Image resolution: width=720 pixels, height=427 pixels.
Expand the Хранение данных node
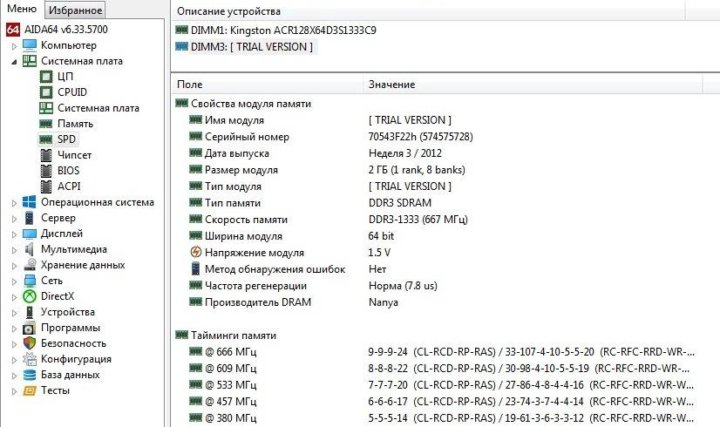pos(13,265)
